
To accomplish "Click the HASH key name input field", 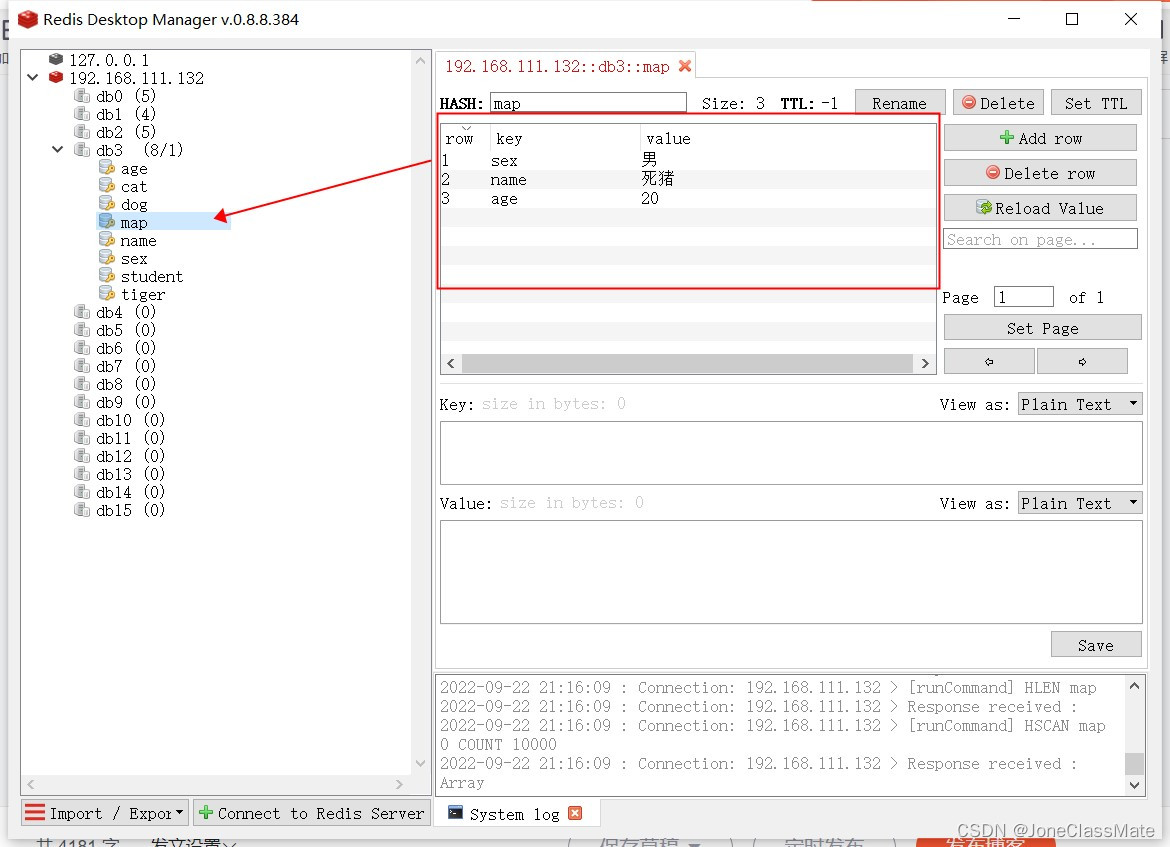I will click(x=588, y=103).
